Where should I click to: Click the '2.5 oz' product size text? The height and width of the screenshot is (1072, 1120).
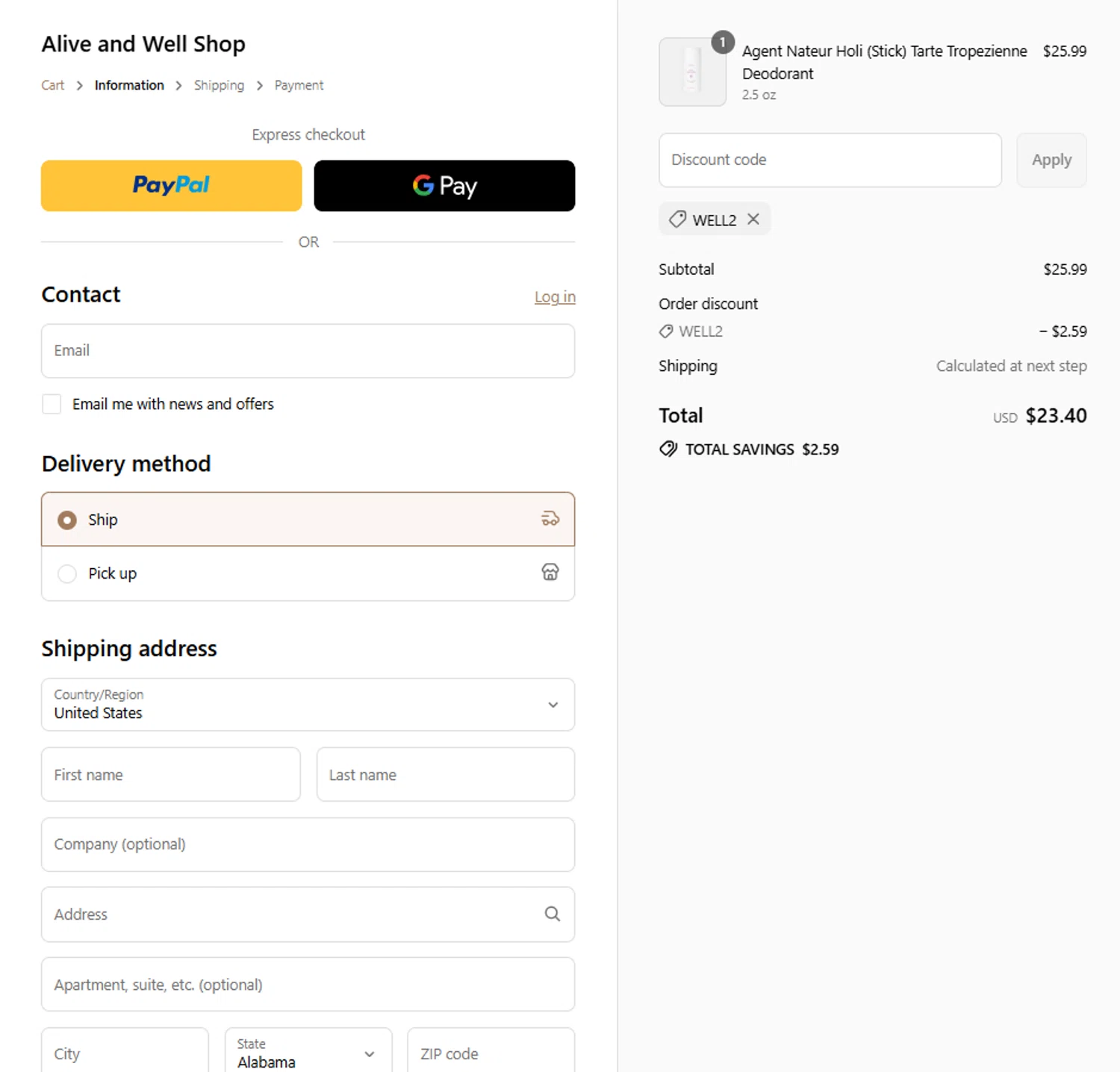759,95
